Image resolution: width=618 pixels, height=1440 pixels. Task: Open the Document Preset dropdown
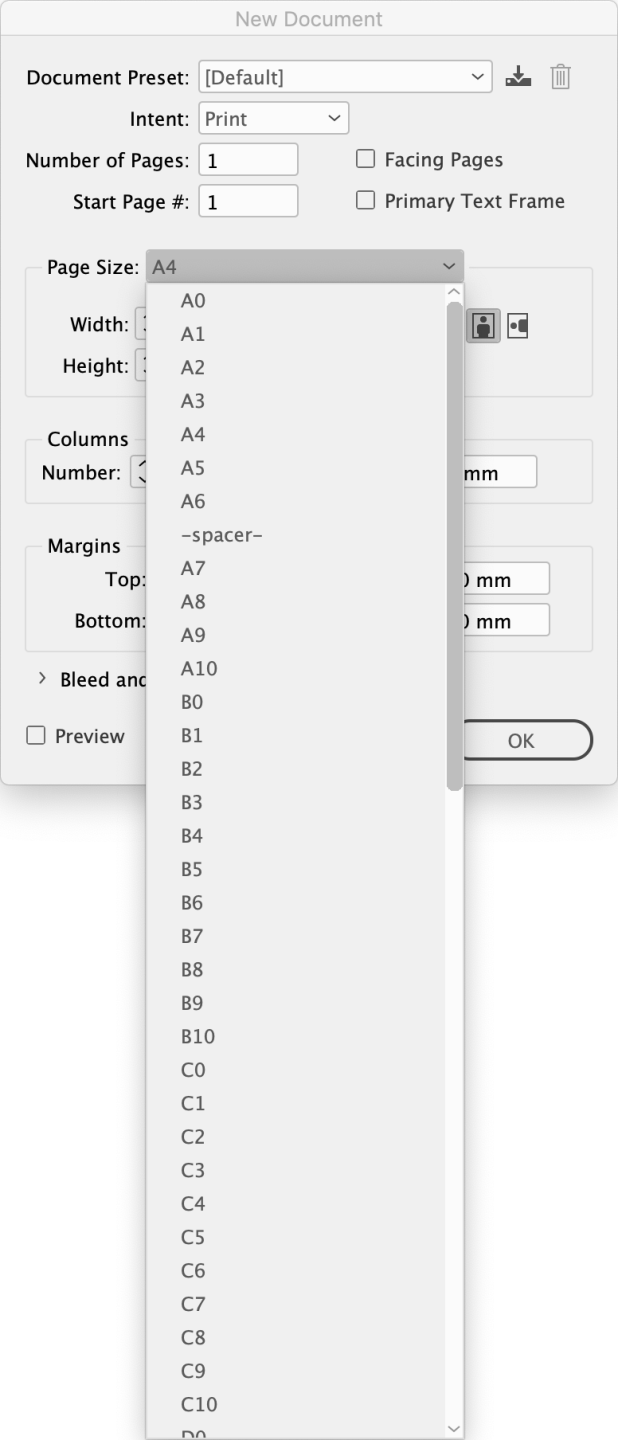pos(345,76)
